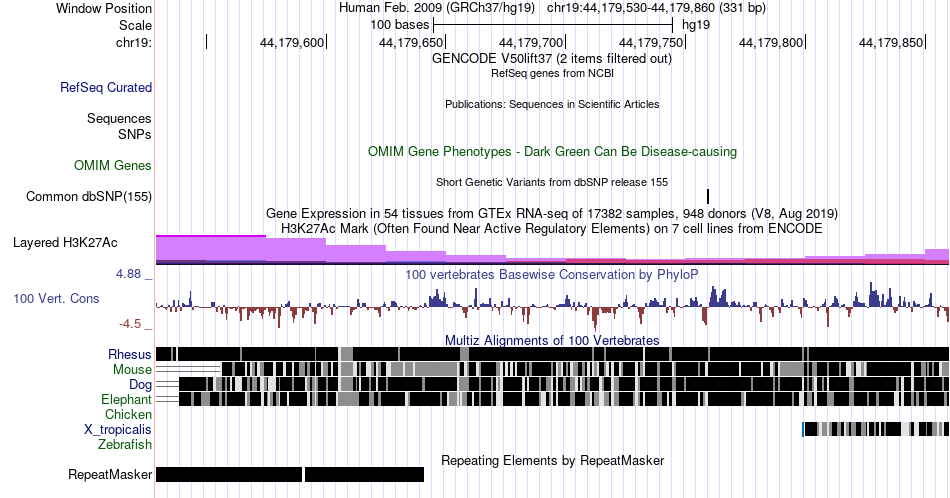Click the hg19 label beside scale bar
The image size is (950, 498).
(696, 25)
